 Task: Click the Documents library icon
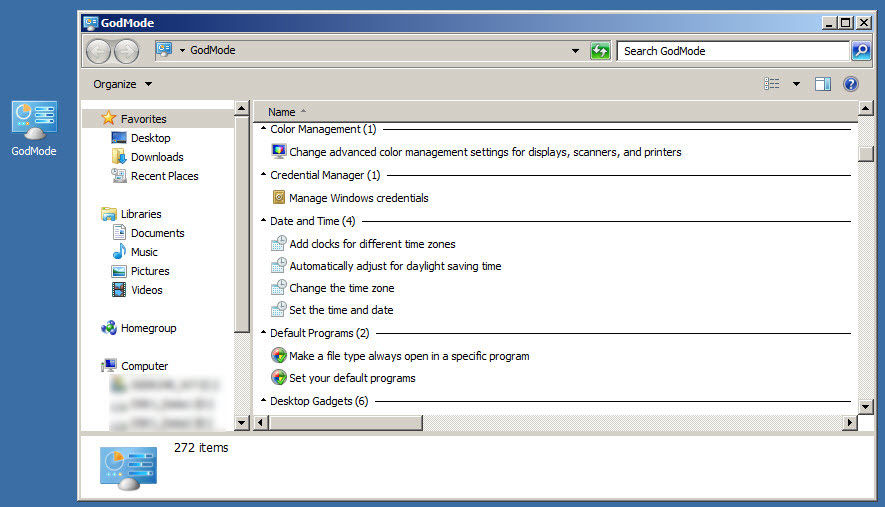tap(119, 233)
